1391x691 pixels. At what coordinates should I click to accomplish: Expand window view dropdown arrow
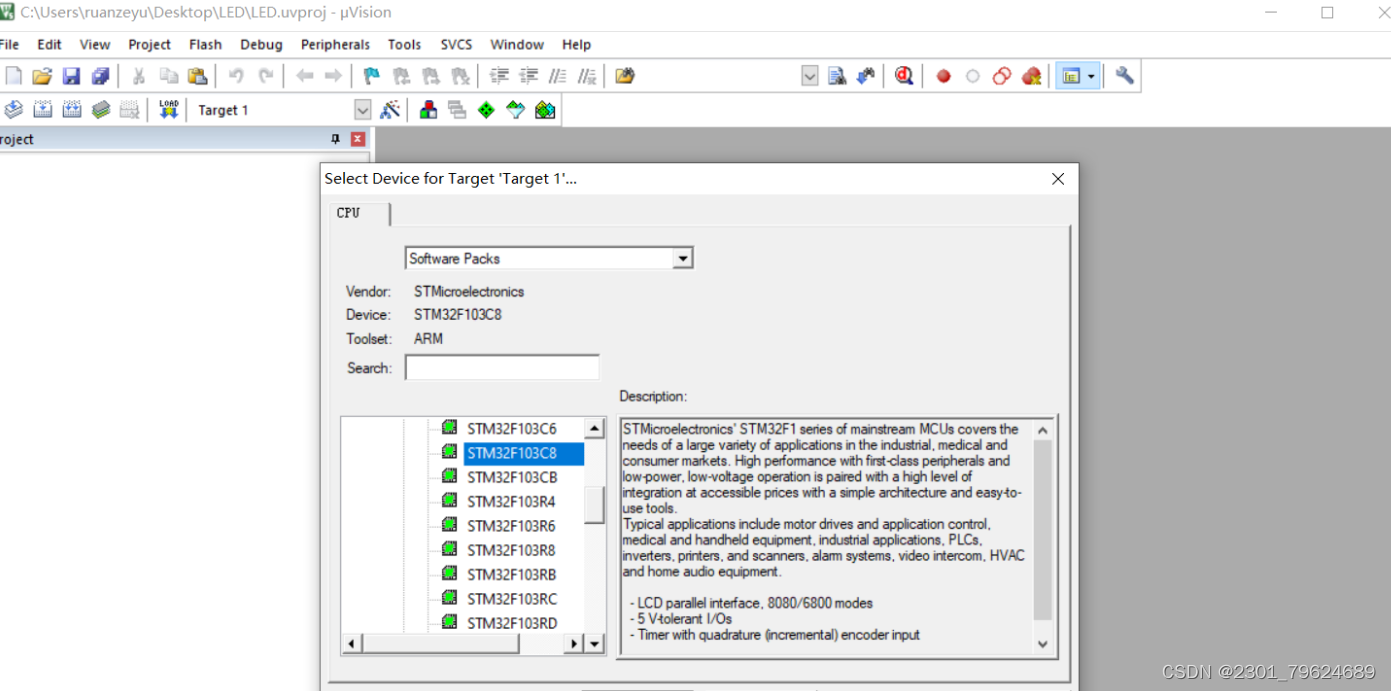(1092, 76)
